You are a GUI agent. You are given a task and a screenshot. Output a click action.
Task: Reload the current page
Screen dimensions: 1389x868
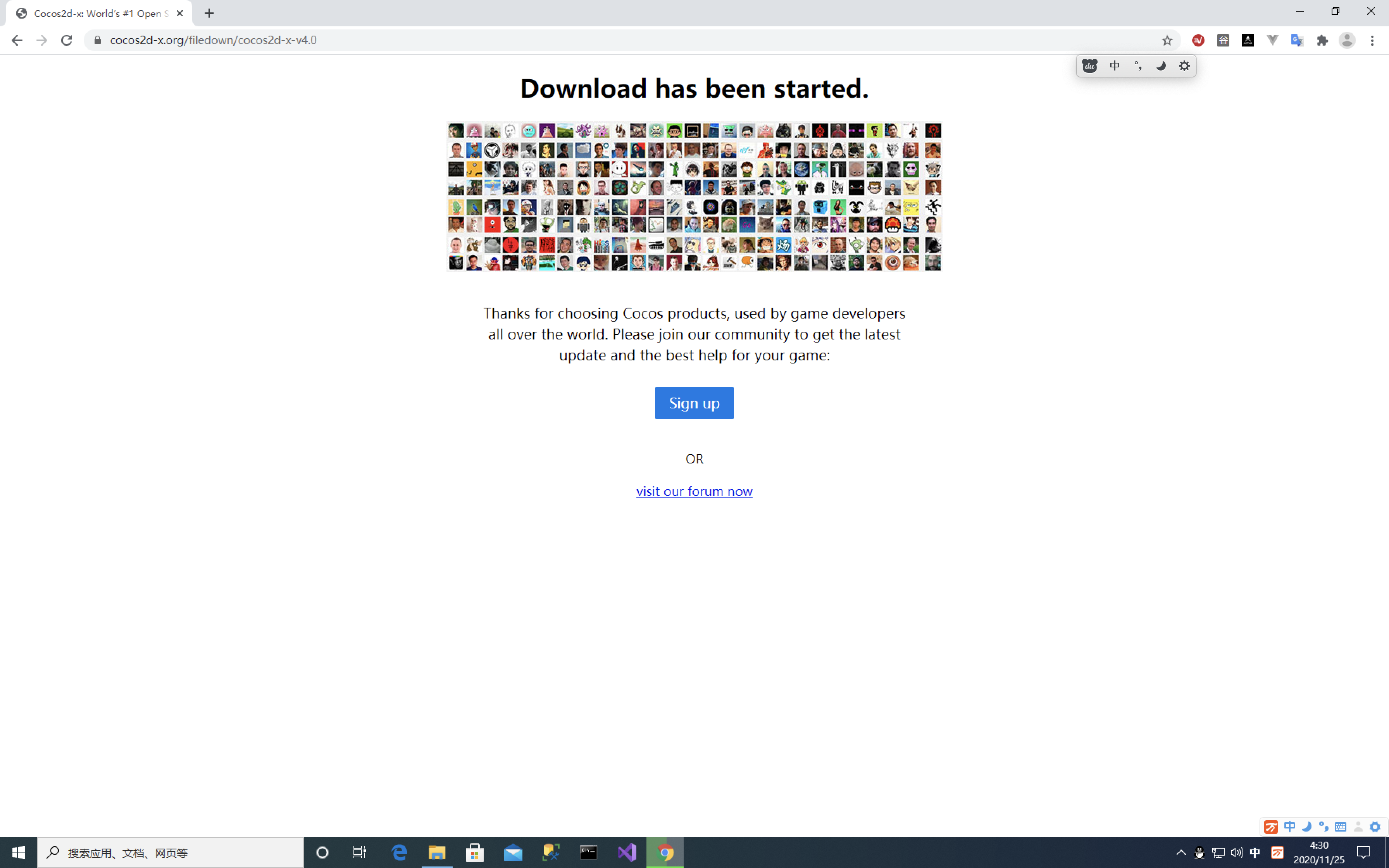point(67,40)
